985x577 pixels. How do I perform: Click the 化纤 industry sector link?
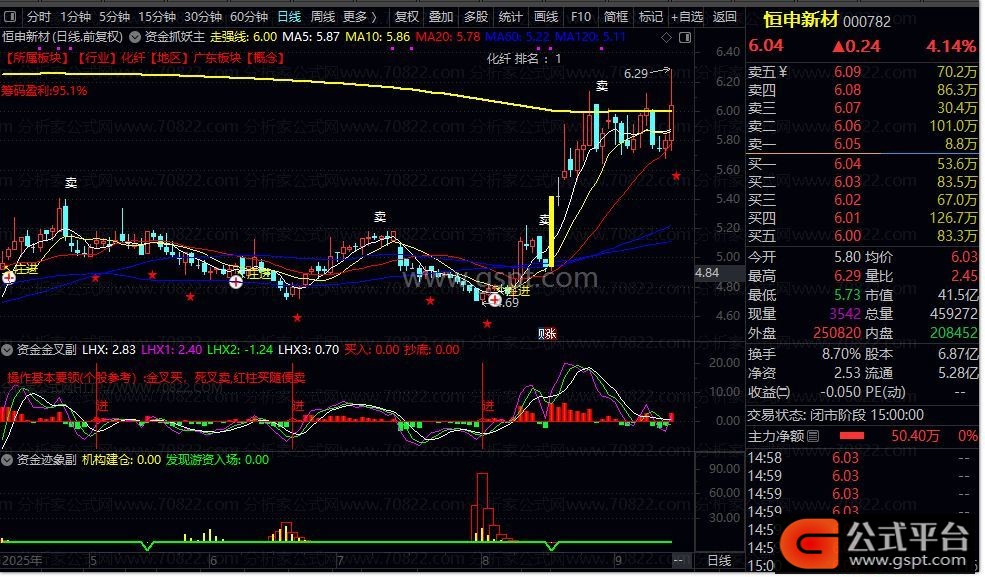click(x=133, y=58)
